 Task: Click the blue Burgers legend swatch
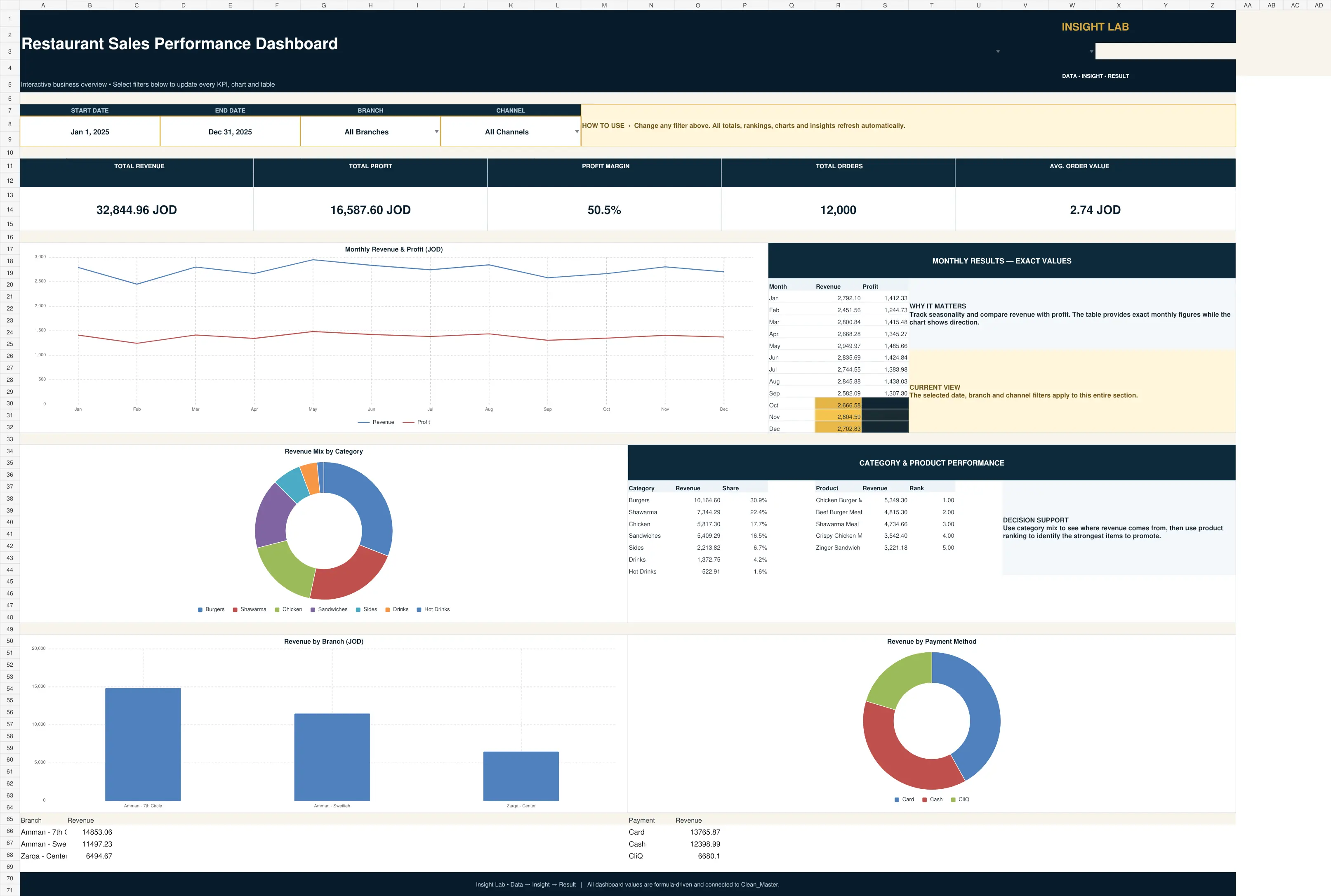(x=200, y=610)
